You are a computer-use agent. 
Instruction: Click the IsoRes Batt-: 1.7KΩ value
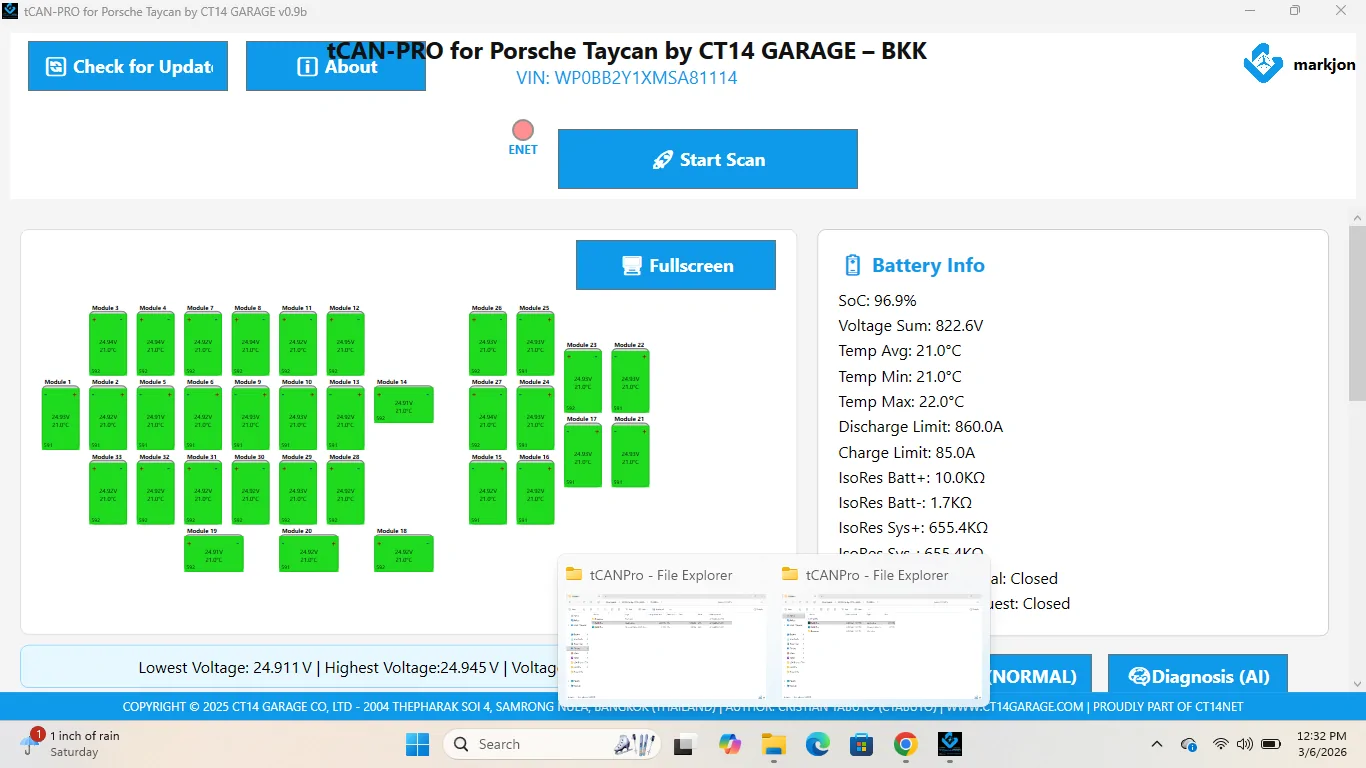pos(906,503)
